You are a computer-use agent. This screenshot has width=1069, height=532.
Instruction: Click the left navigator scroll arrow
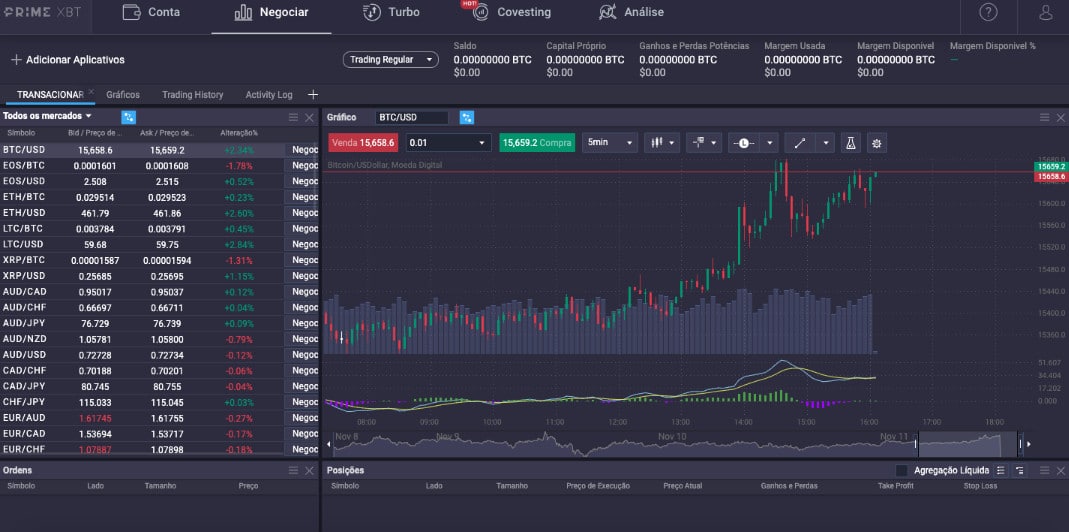coord(330,444)
